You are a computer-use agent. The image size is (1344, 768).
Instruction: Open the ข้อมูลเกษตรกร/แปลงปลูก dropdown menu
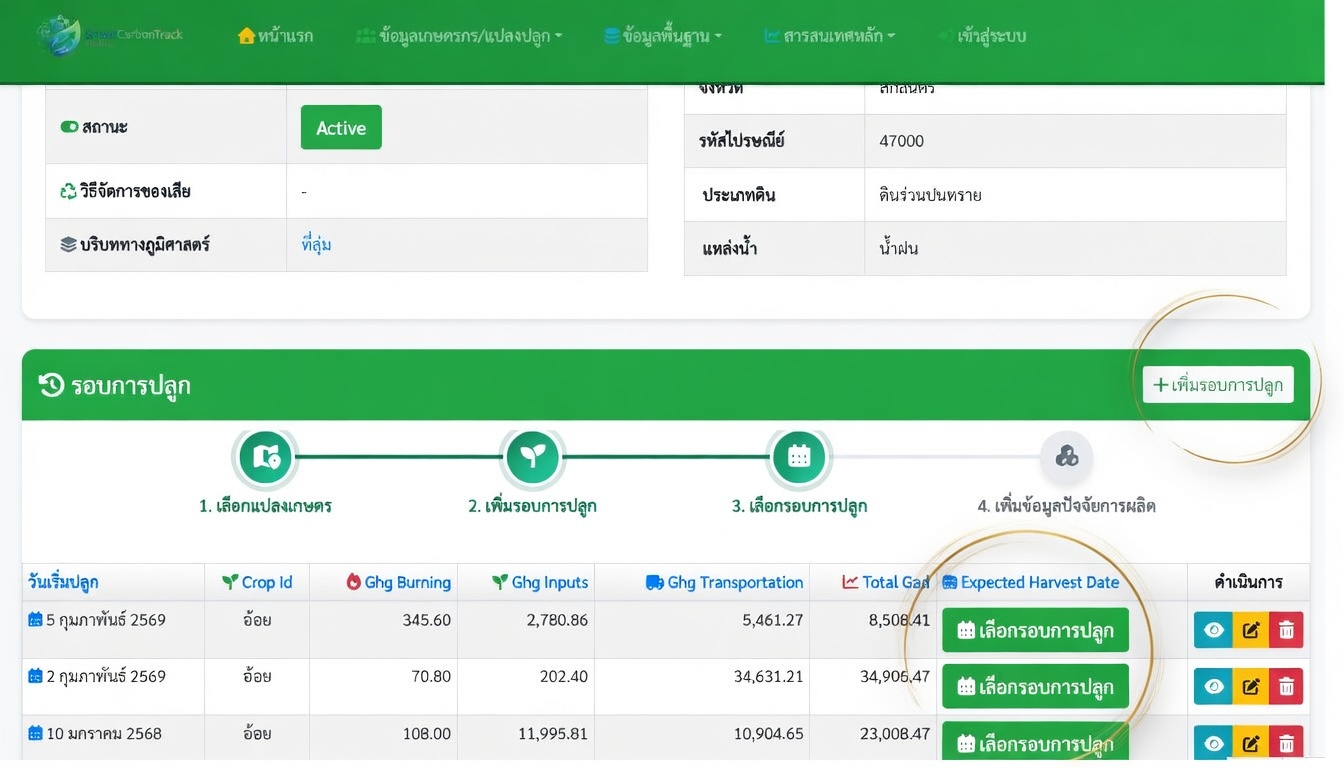(459, 36)
